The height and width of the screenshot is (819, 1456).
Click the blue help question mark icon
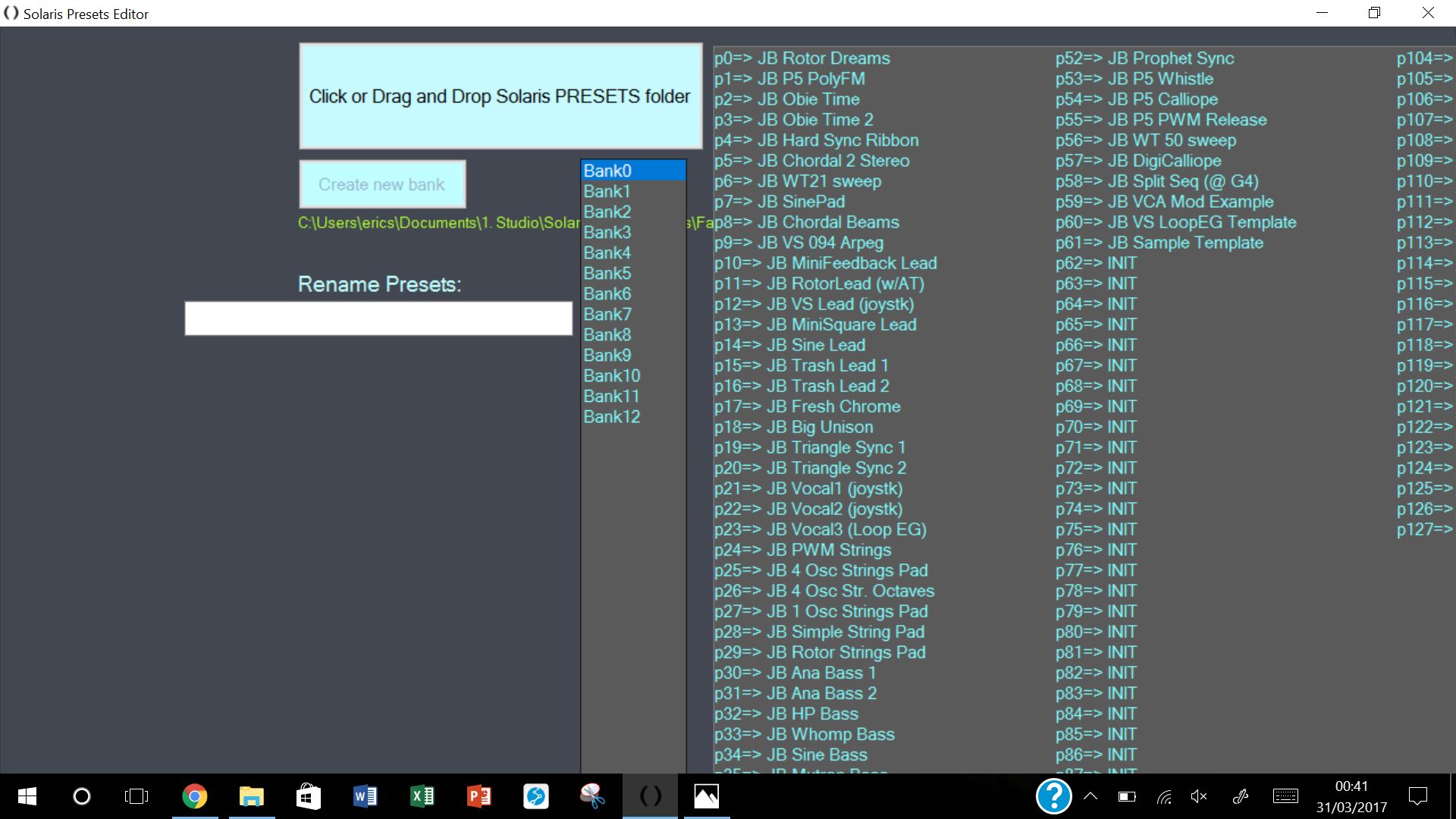pos(1054,796)
